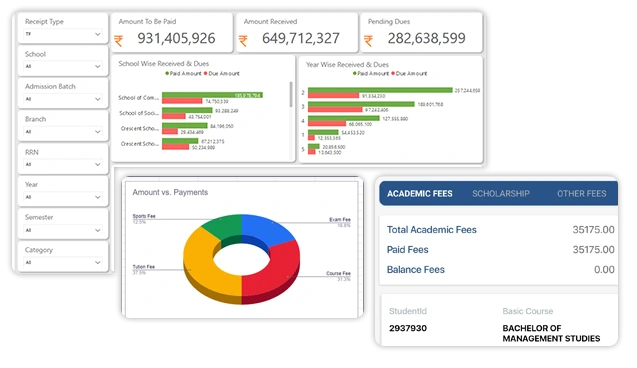
Task: Click the 74,750,339 due value label
Action: coord(217,102)
